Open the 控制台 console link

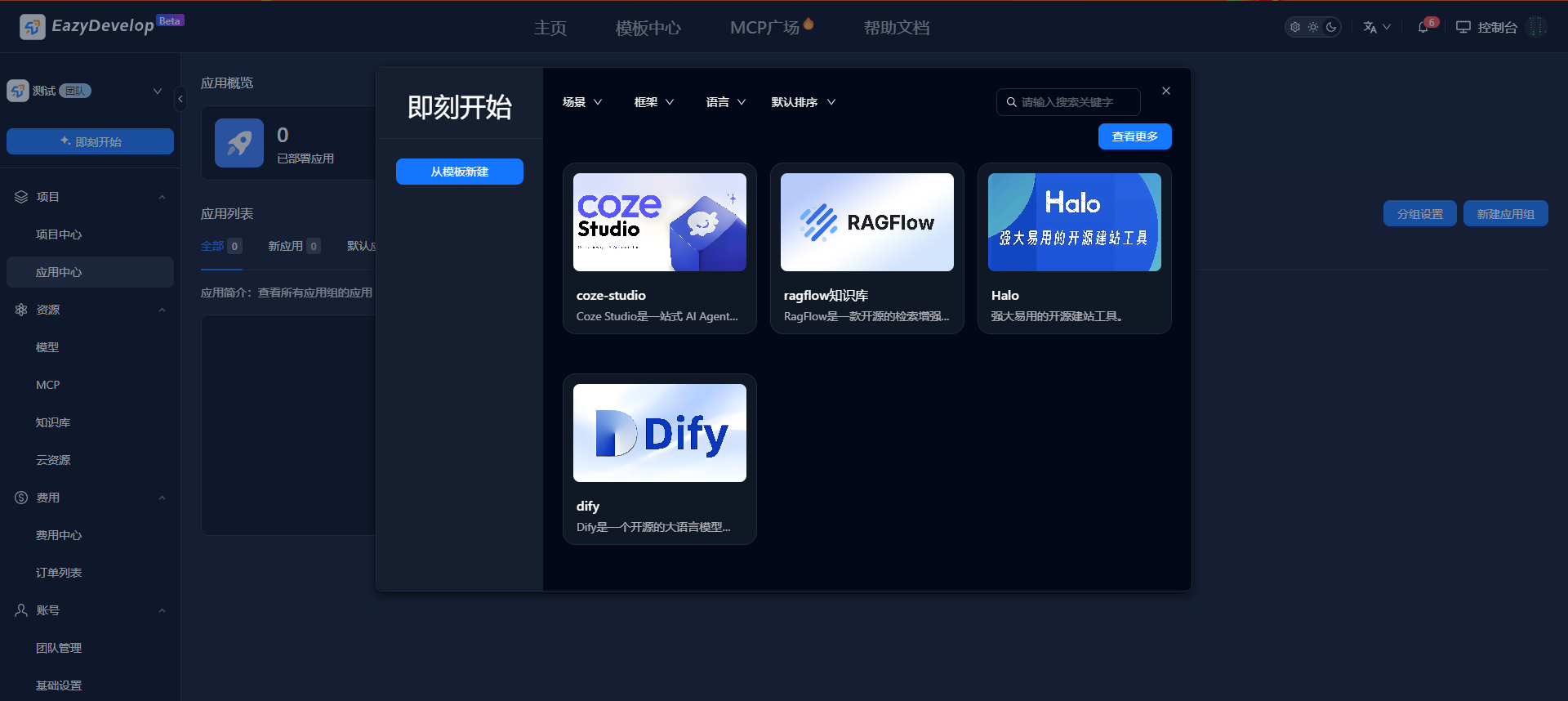pos(1486,27)
